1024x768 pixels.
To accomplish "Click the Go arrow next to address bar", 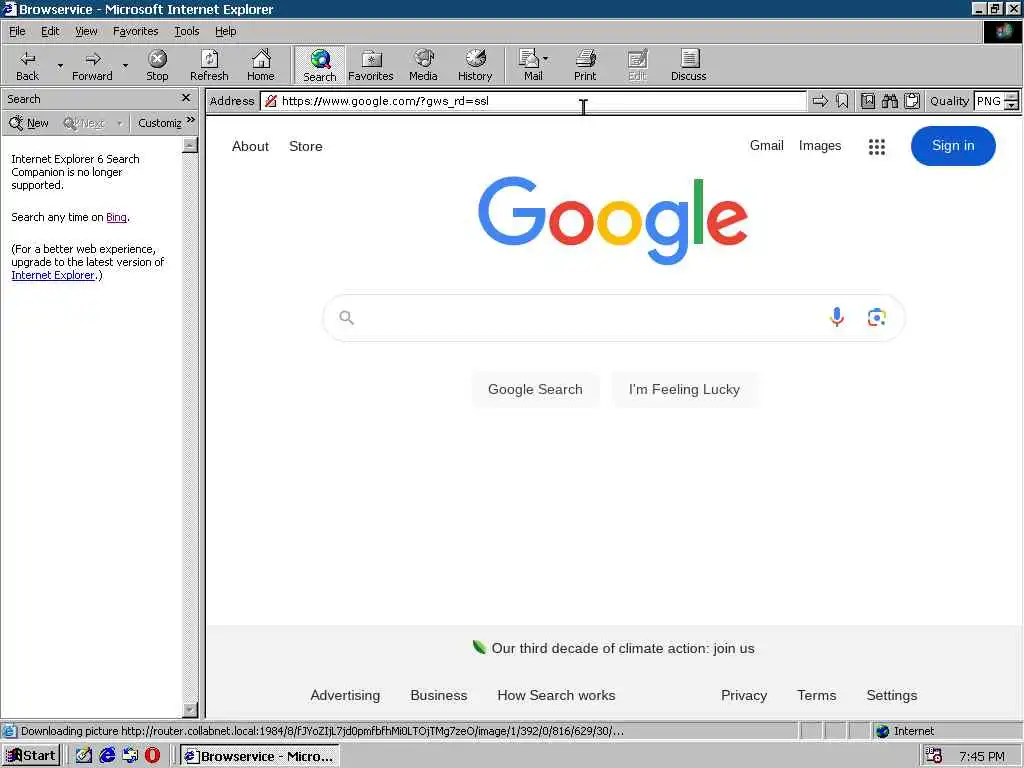I will coord(820,101).
